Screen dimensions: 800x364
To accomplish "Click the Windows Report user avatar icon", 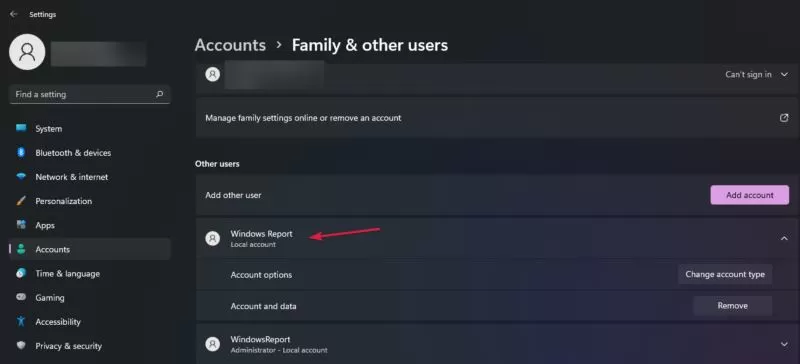I will point(213,238).
